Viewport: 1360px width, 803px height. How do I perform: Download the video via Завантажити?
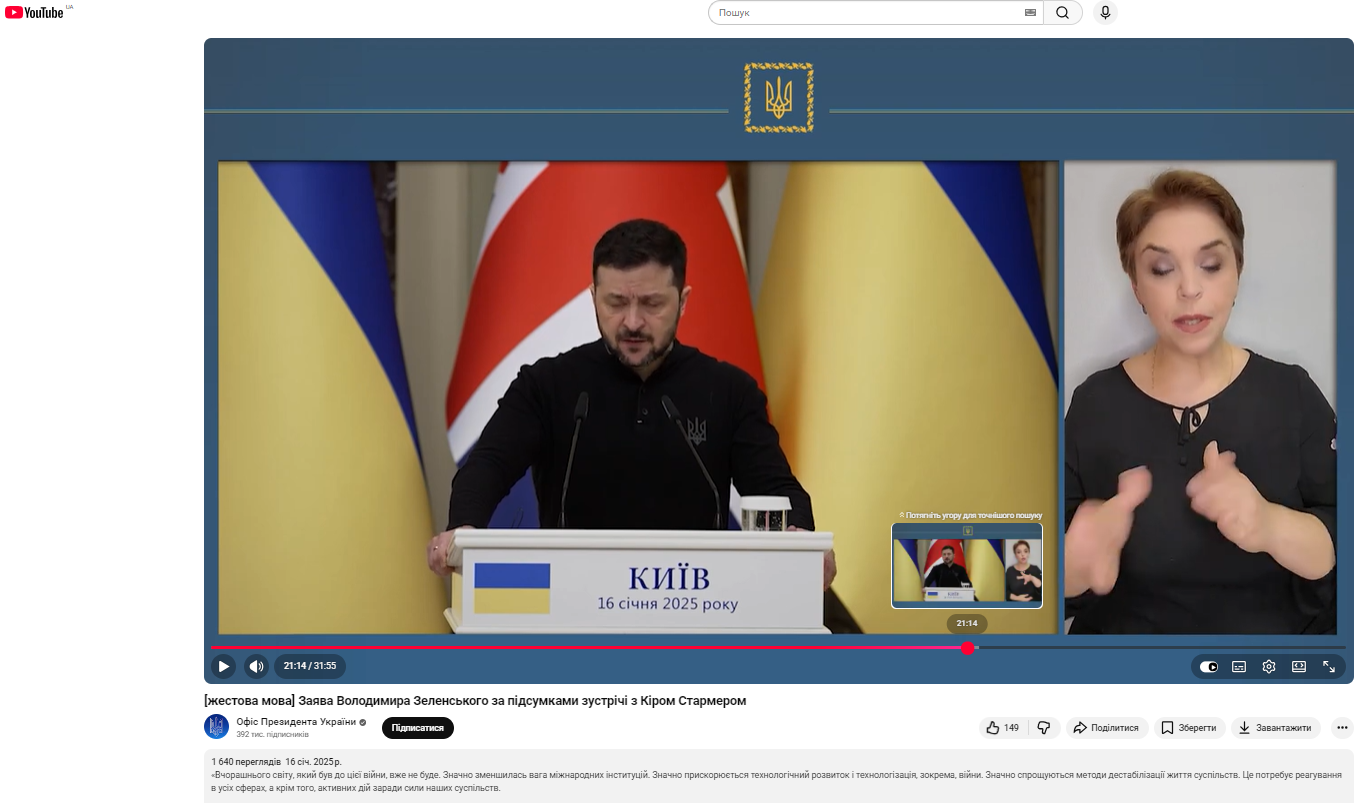(1275, 728)
